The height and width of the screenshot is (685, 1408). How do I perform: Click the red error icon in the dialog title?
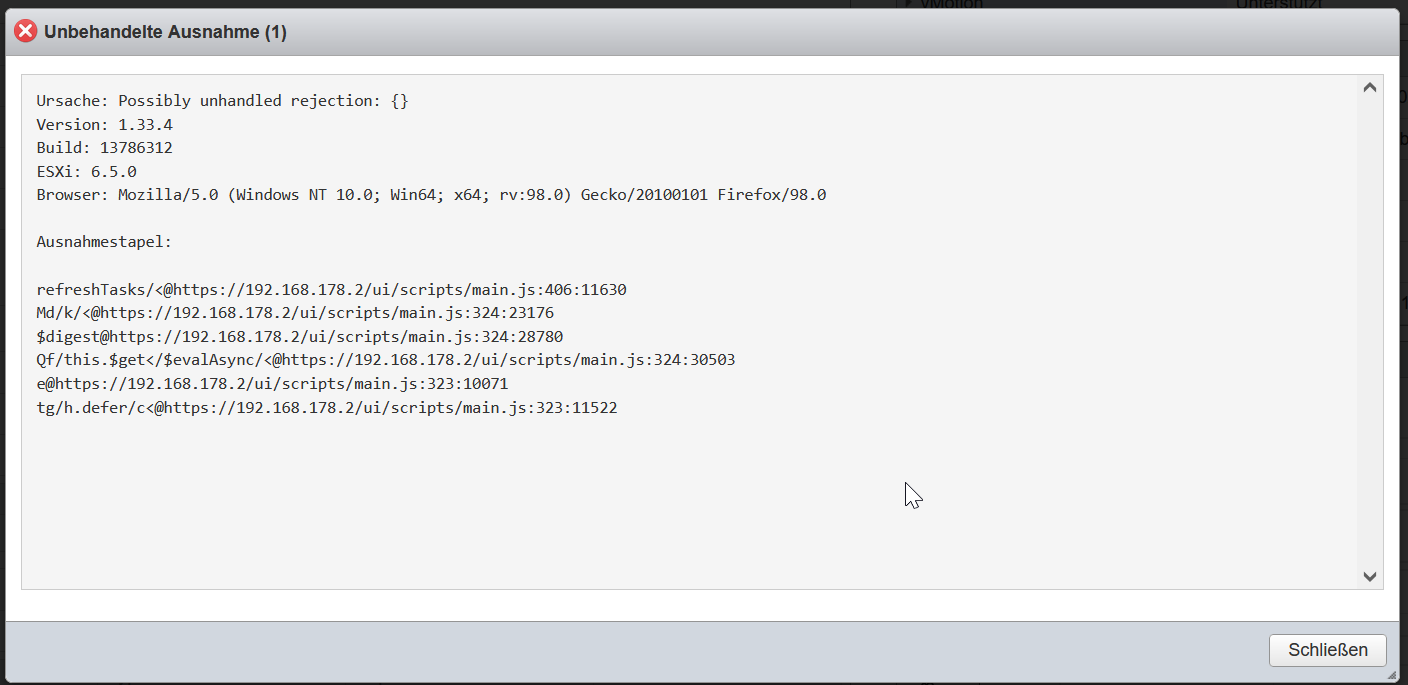25,32
